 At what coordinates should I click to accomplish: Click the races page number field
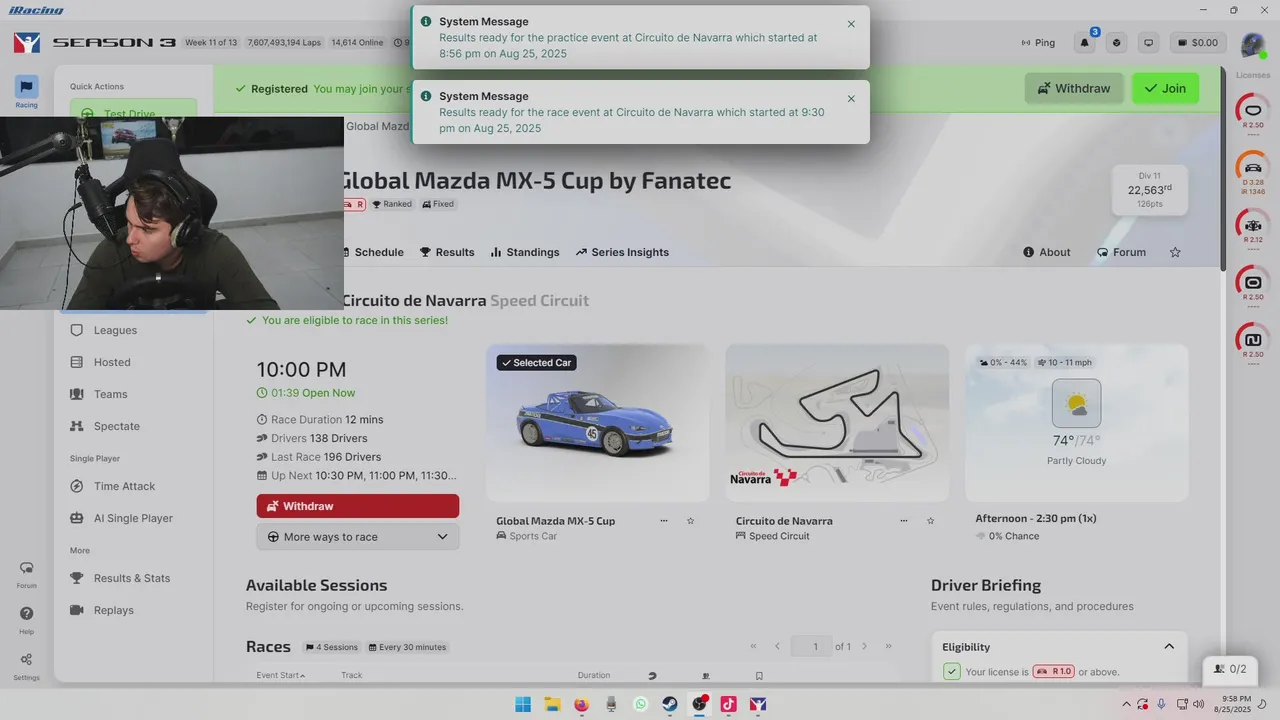click(x=811, y=646)
